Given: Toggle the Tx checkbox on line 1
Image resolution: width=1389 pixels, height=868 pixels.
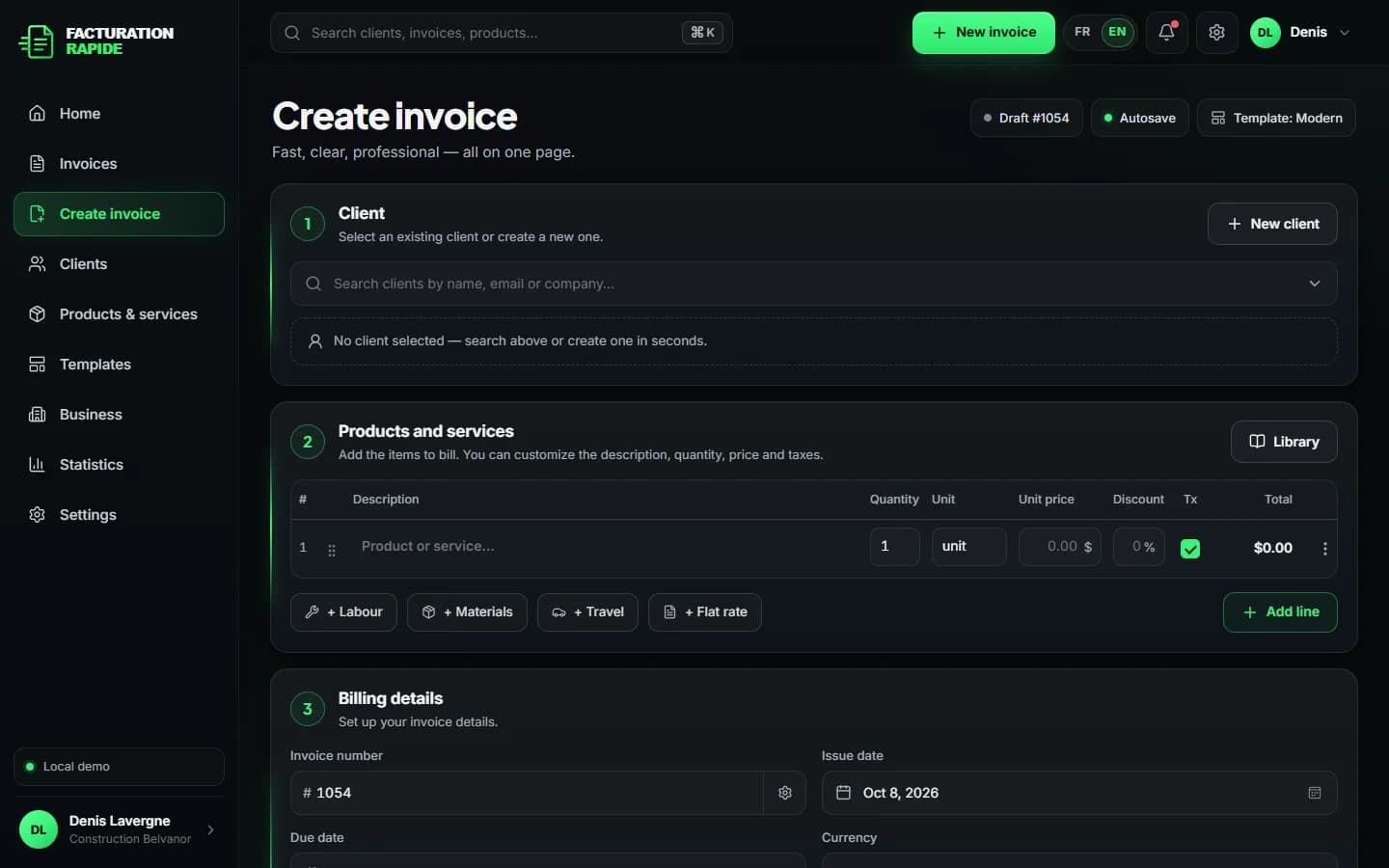Looking at the screenshot, I should (1190, 549).
